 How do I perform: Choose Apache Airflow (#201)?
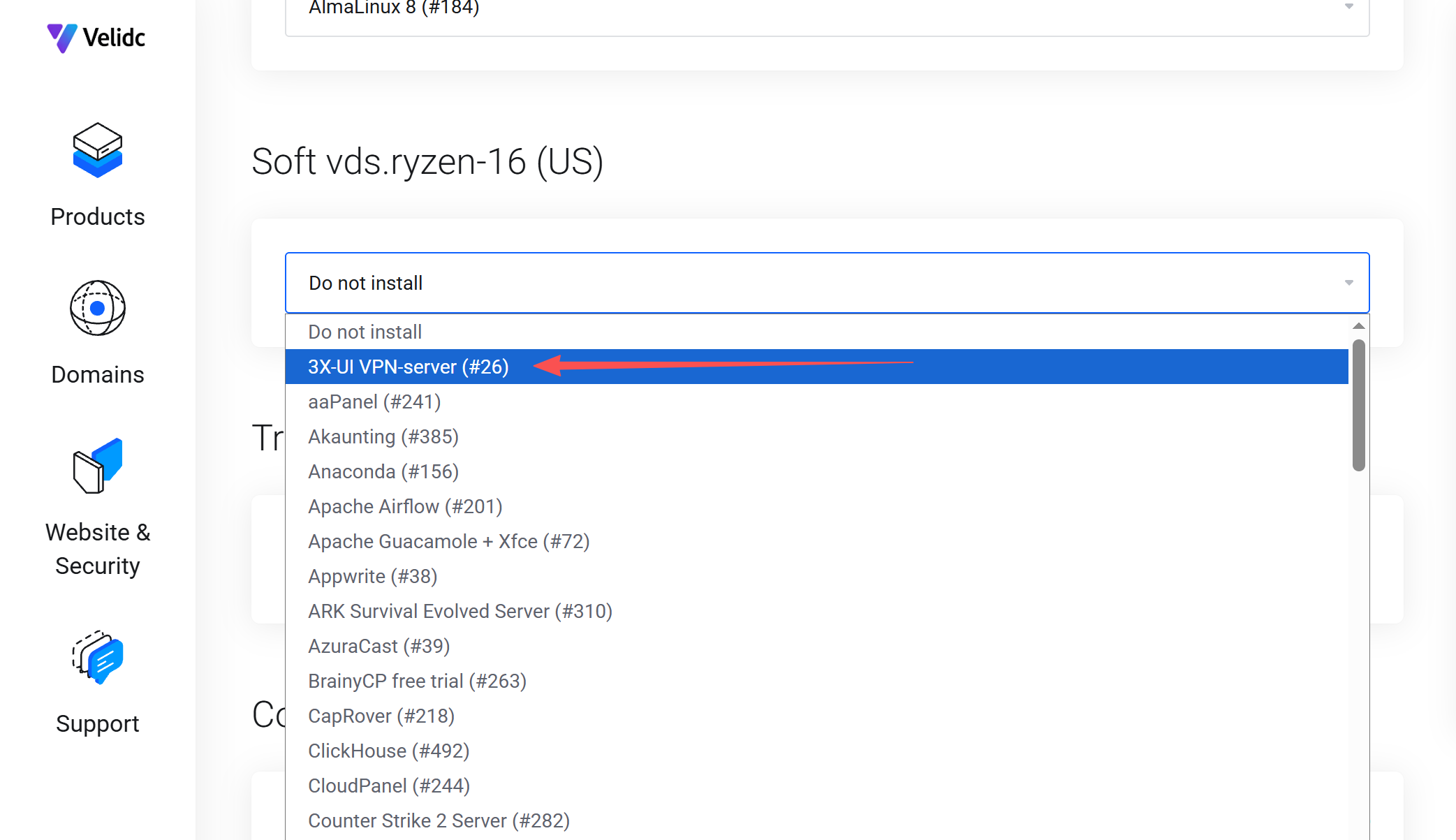[405, 506]
